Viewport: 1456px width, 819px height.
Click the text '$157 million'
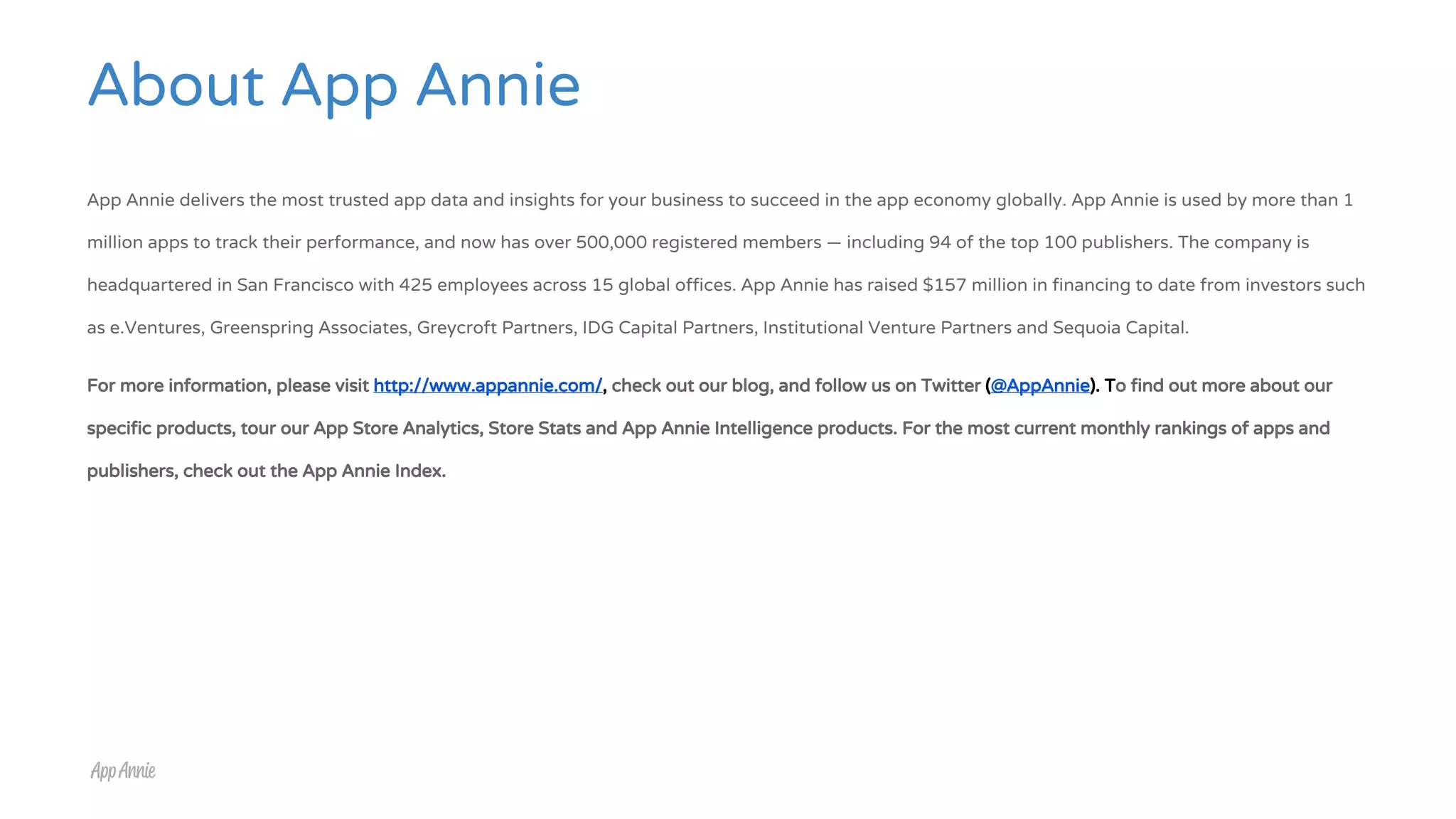(x=975, y=285)
